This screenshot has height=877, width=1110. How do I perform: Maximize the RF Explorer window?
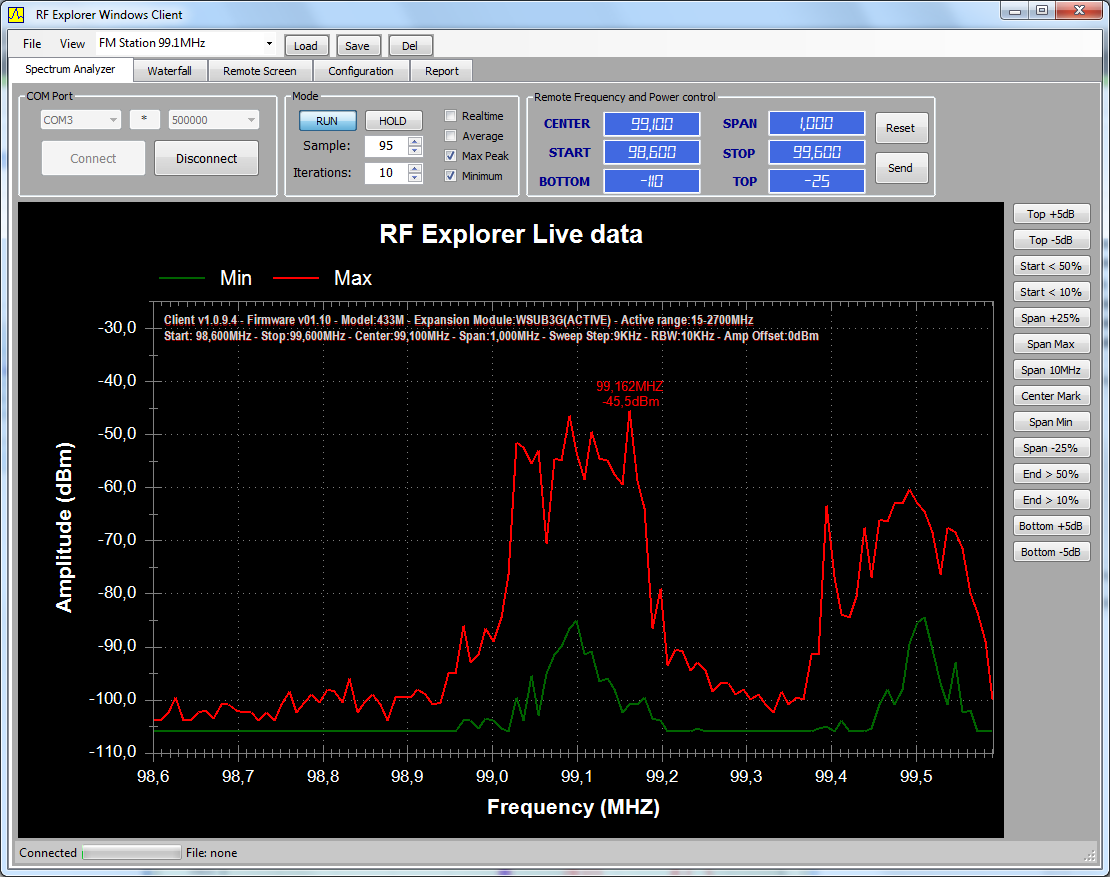tap(1042, 11)
